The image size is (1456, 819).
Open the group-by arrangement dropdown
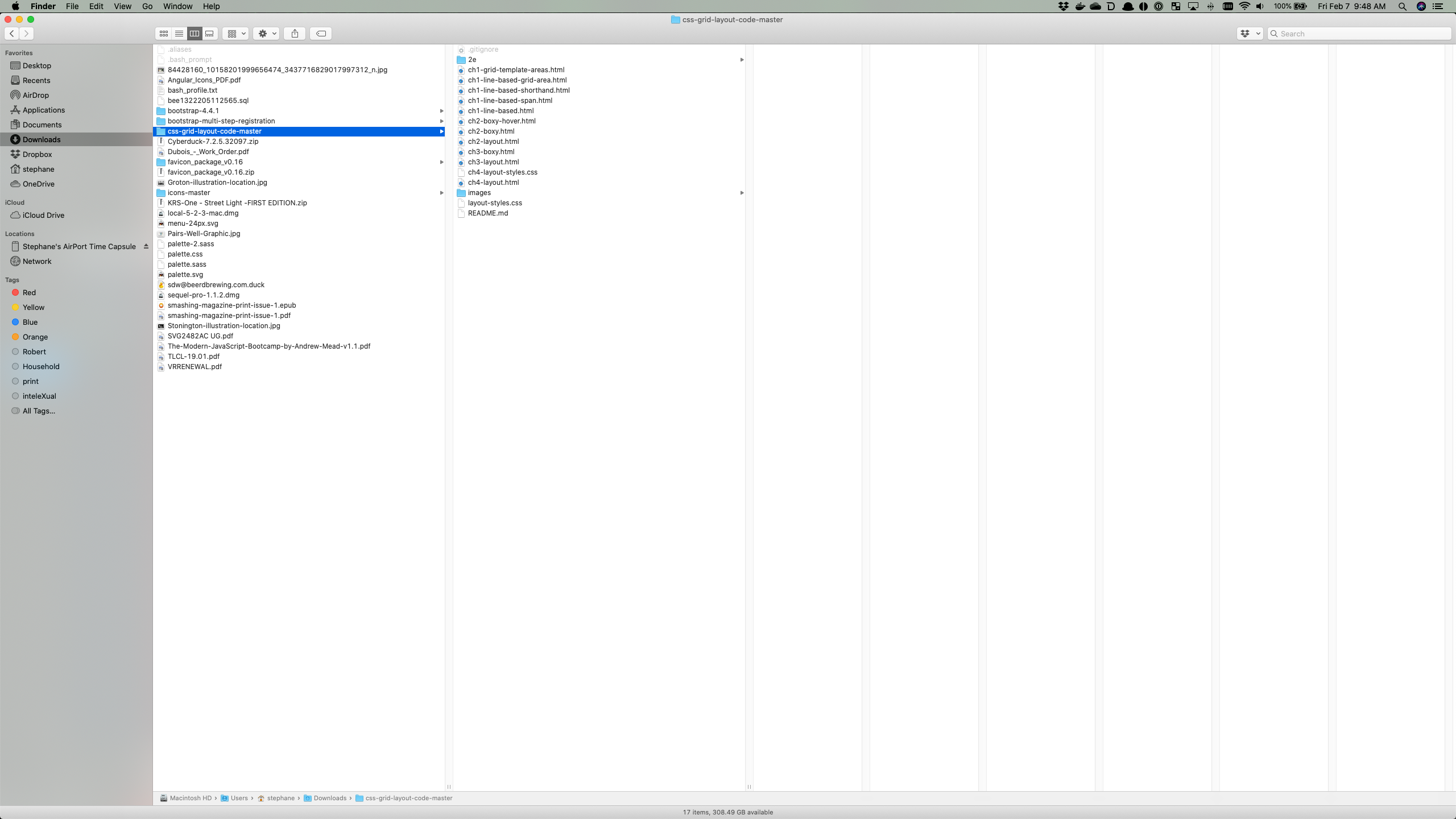[235, 34]
